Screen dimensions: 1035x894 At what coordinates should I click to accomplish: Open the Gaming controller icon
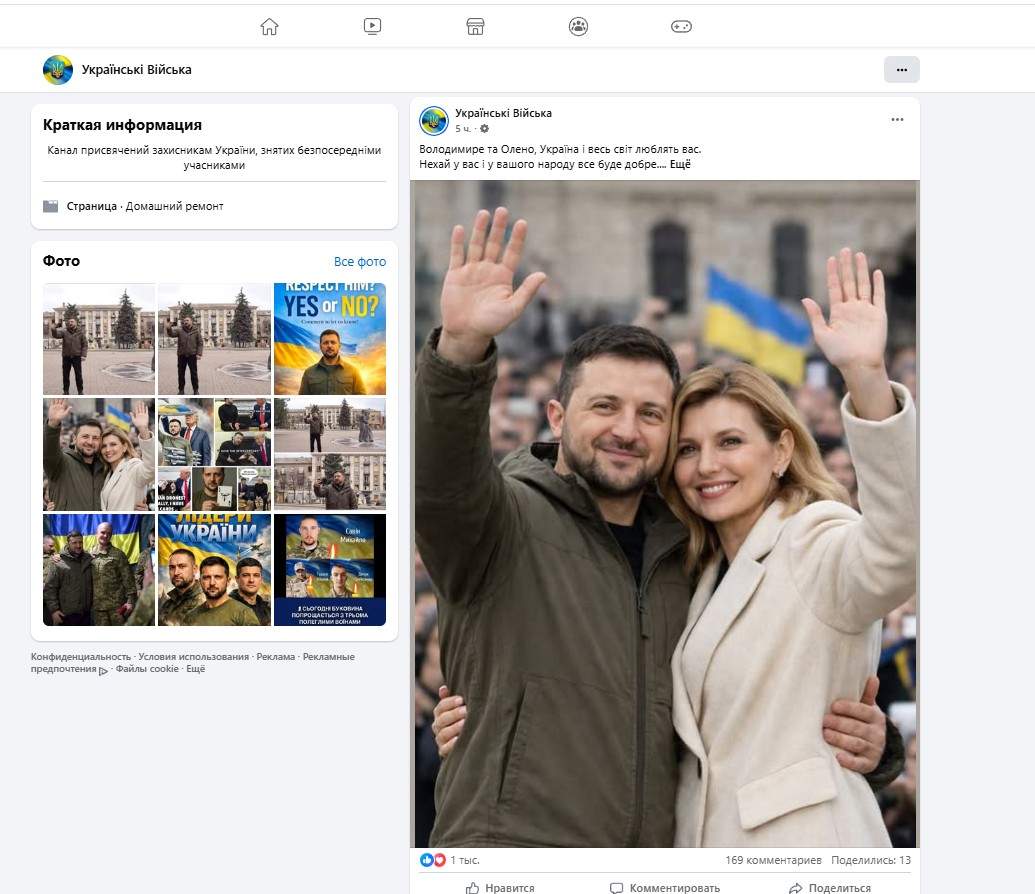(x=681, y=27)
